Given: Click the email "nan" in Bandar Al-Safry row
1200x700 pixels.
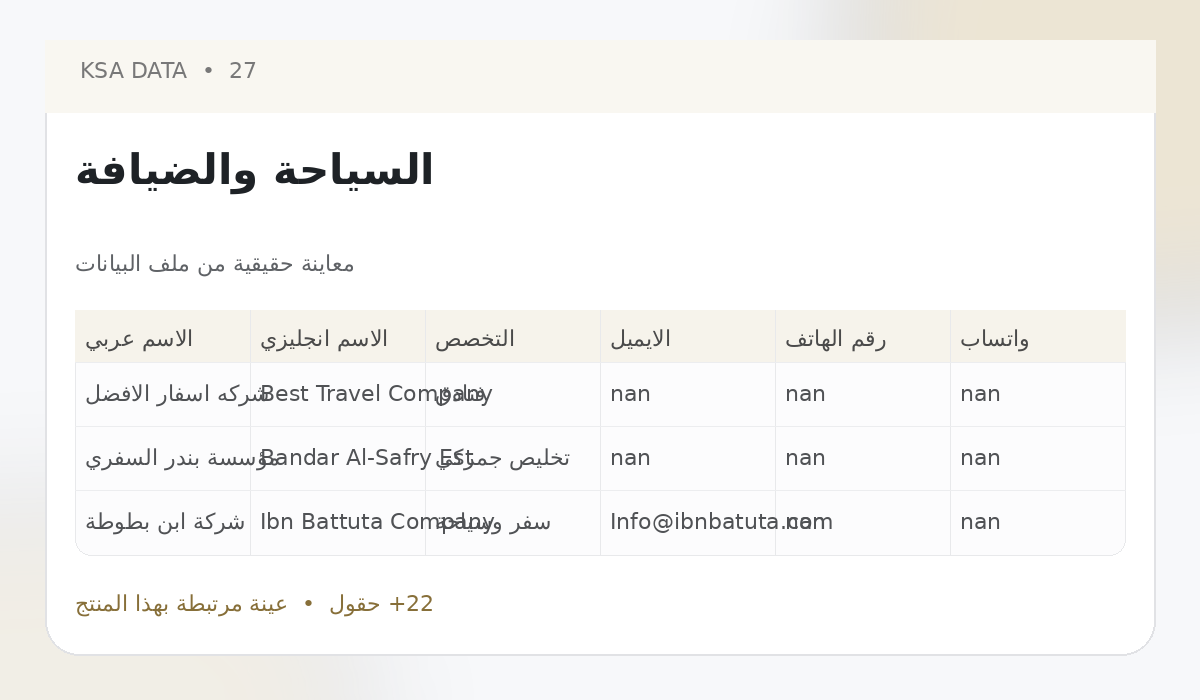Looking at the screenshot, I should 688,459.
